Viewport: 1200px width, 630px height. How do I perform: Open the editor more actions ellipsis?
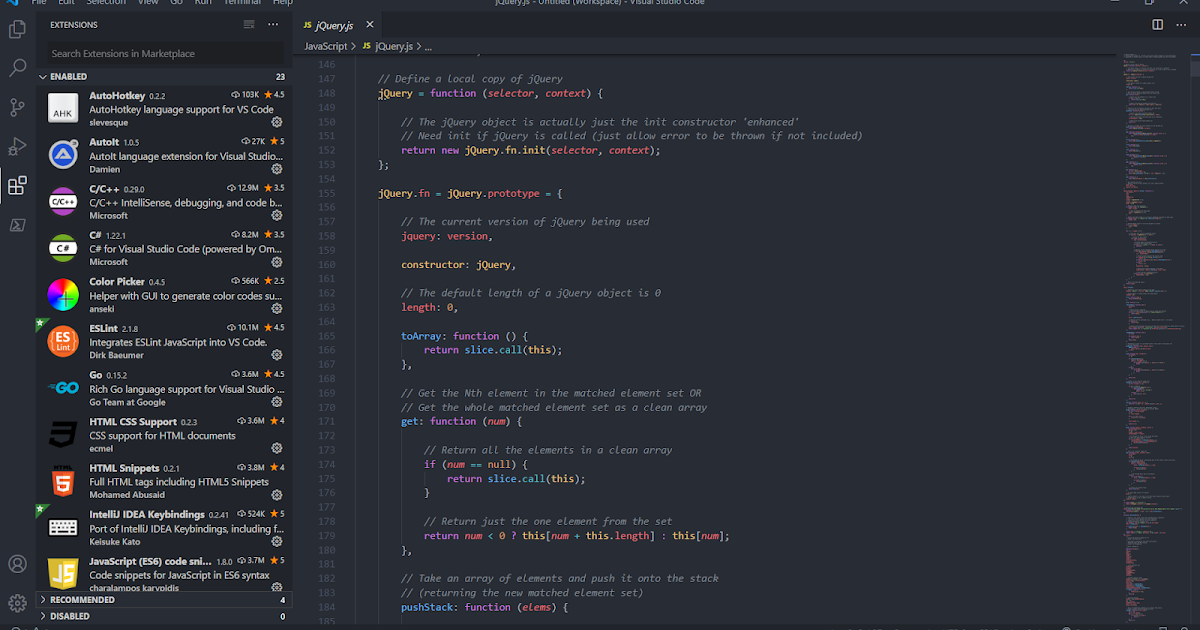click(x=1182, y=24)
